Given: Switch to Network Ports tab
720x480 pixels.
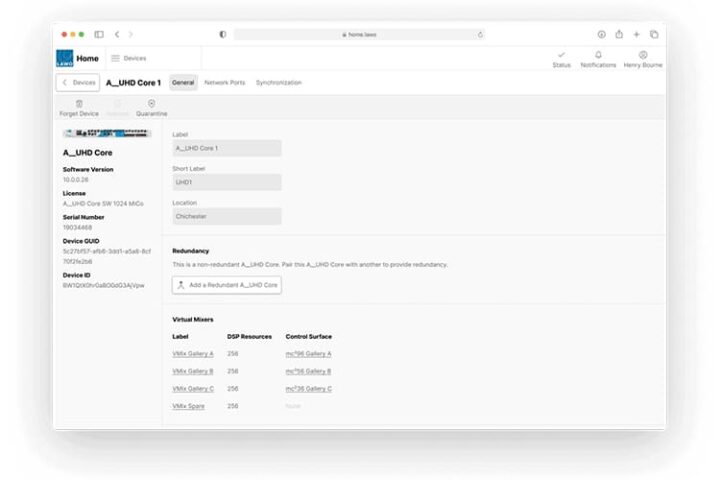Looking at the screenshot, I should [225, 83].
